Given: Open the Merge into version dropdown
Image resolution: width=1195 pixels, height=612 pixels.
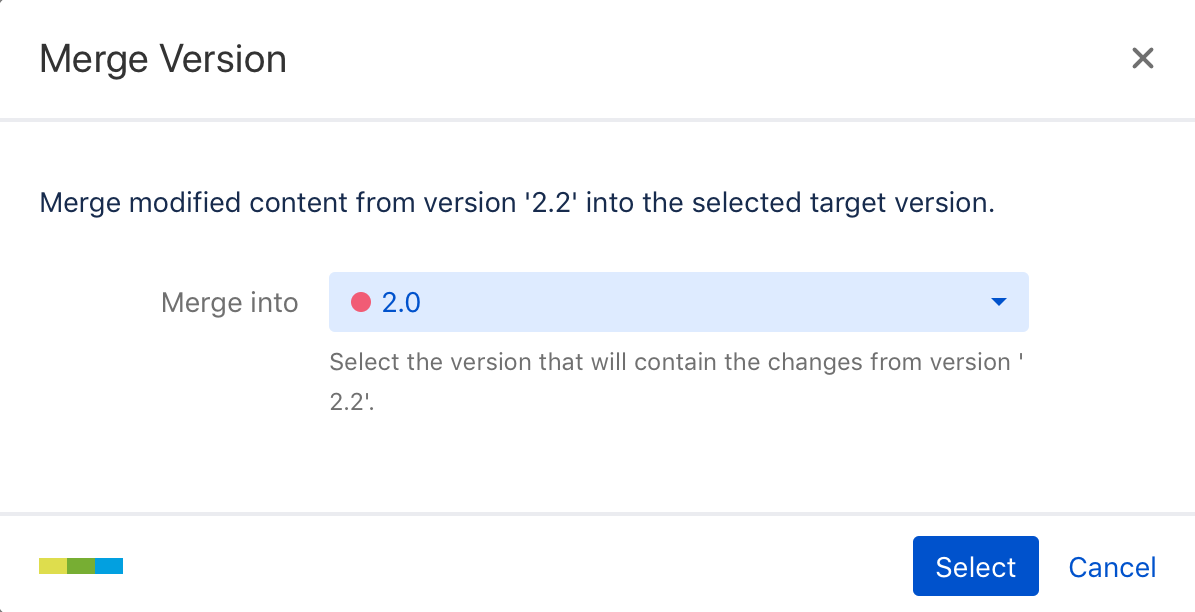Looking at the screenshot, I should (x=678, y=302).
